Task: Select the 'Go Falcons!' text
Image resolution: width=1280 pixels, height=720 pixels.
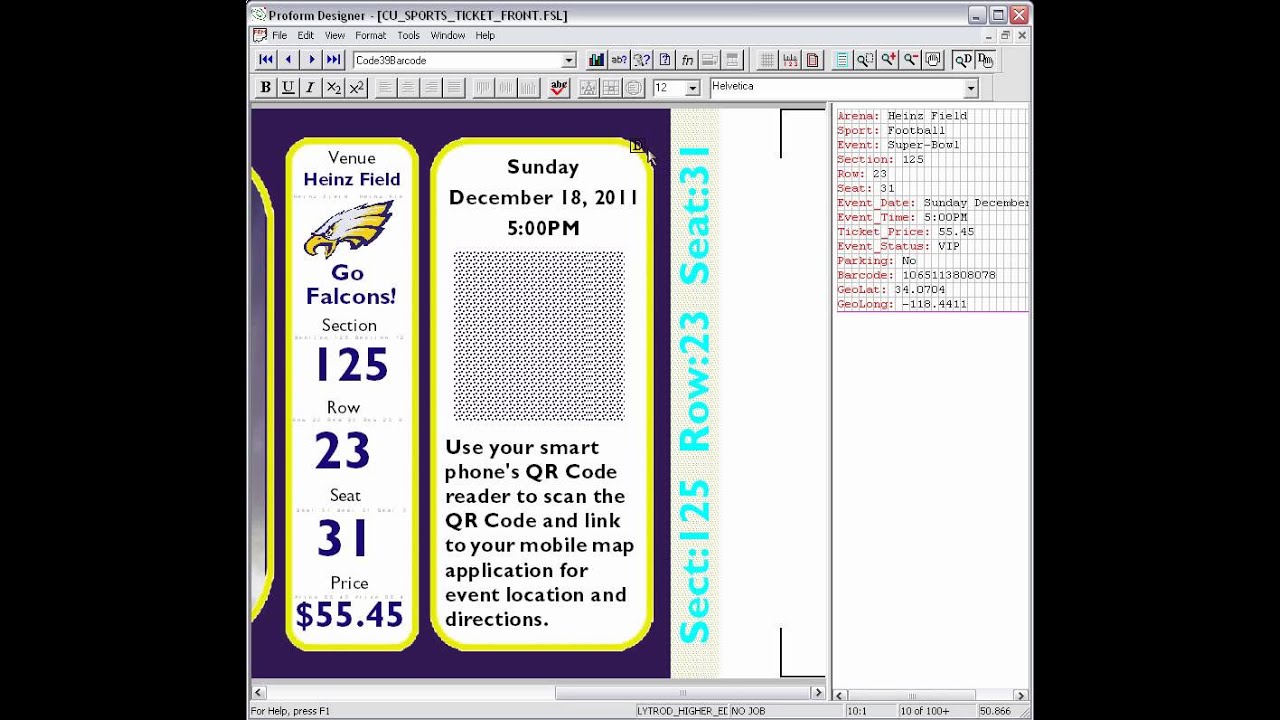Action: pyautogui.click(x=351, y=284)
